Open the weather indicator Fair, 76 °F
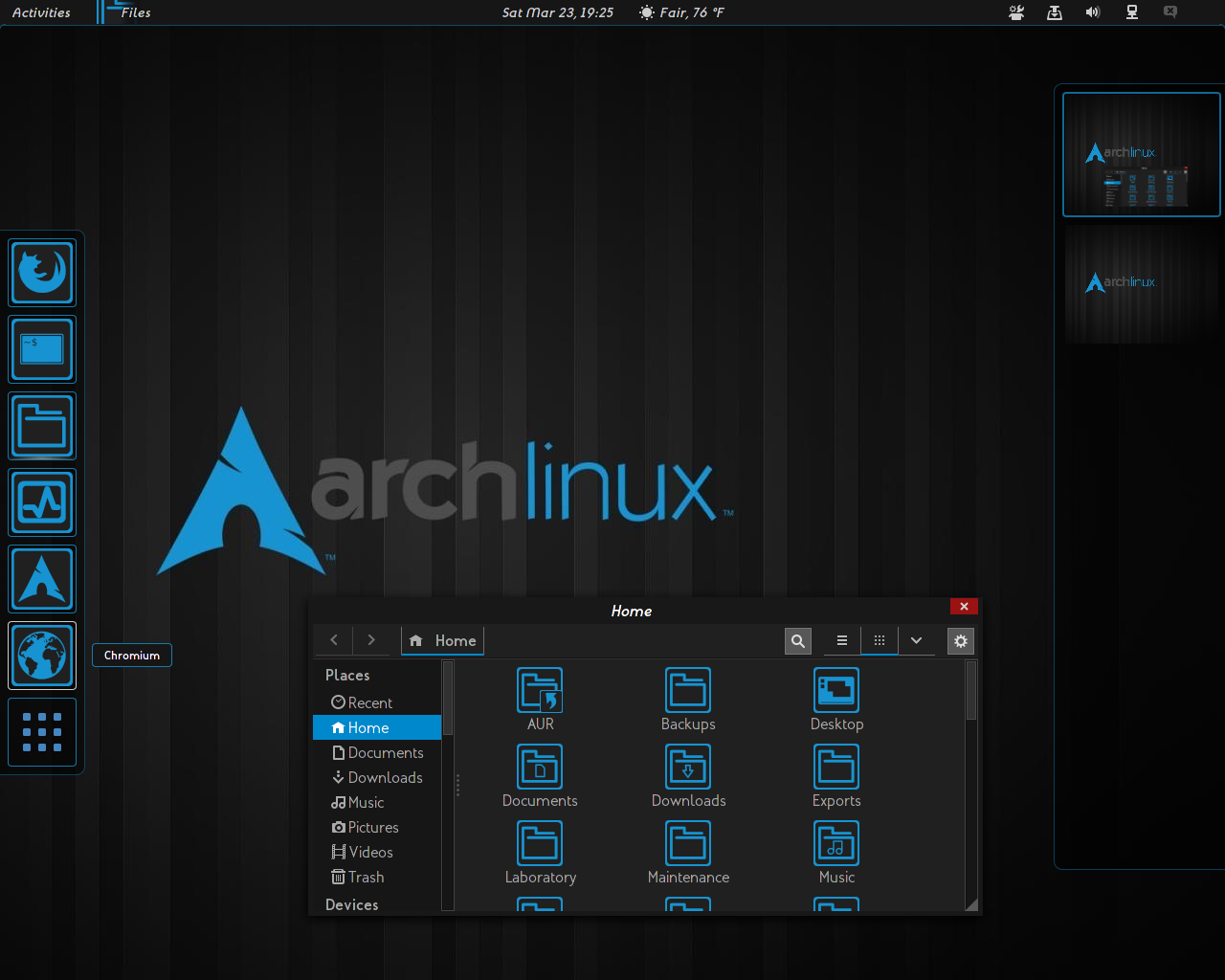1225x980 pixels. coord(681,12)
